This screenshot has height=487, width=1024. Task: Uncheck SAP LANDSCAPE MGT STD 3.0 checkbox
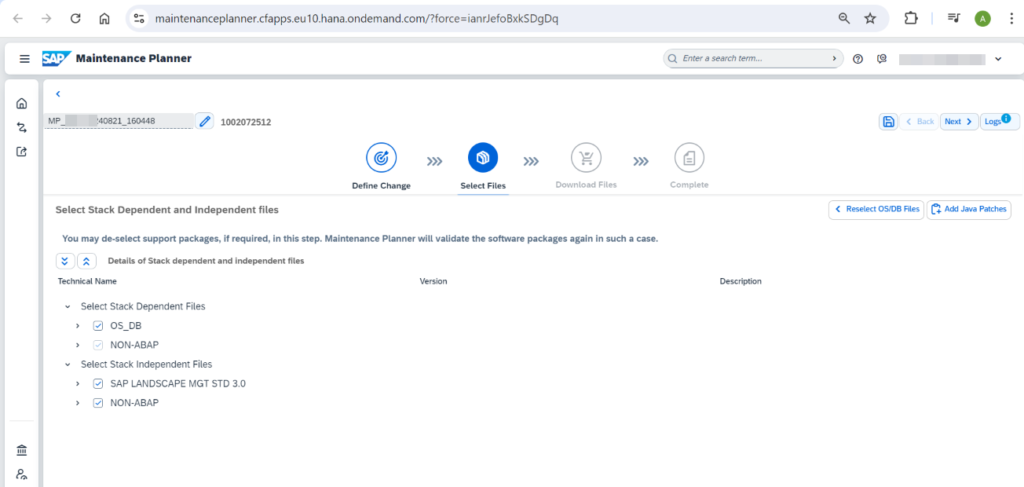(98, 384)
